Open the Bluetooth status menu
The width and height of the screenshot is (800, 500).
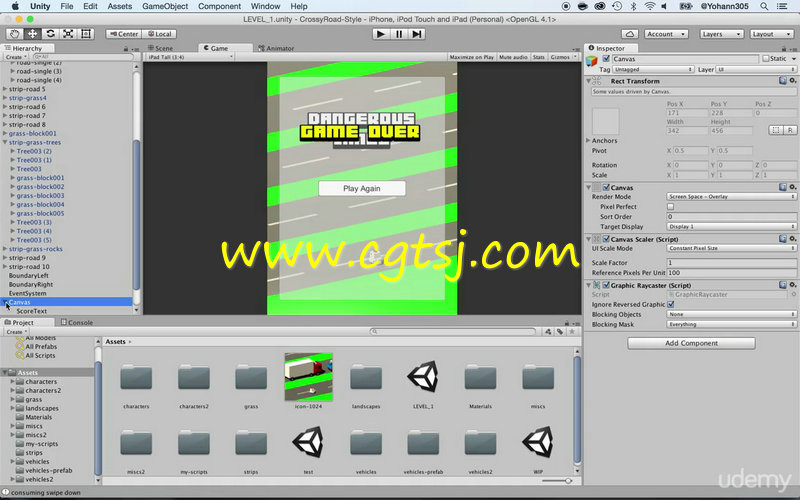[633, 6]
